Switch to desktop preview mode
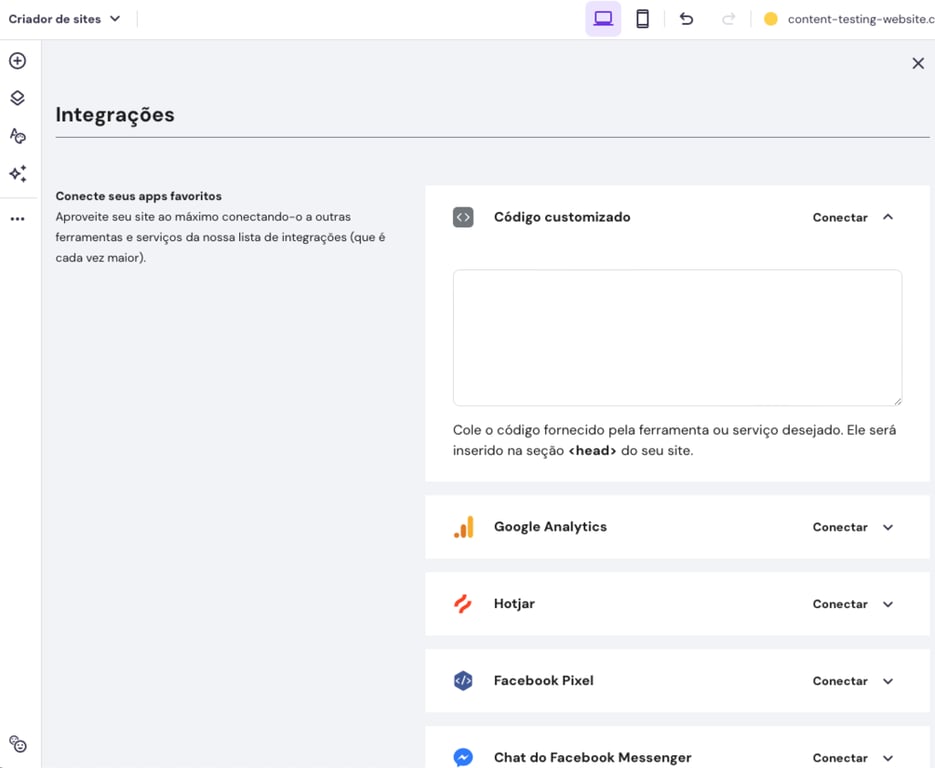Image resolution: width=935 pixels, height=768 pixels. click(x=603, y=18)
